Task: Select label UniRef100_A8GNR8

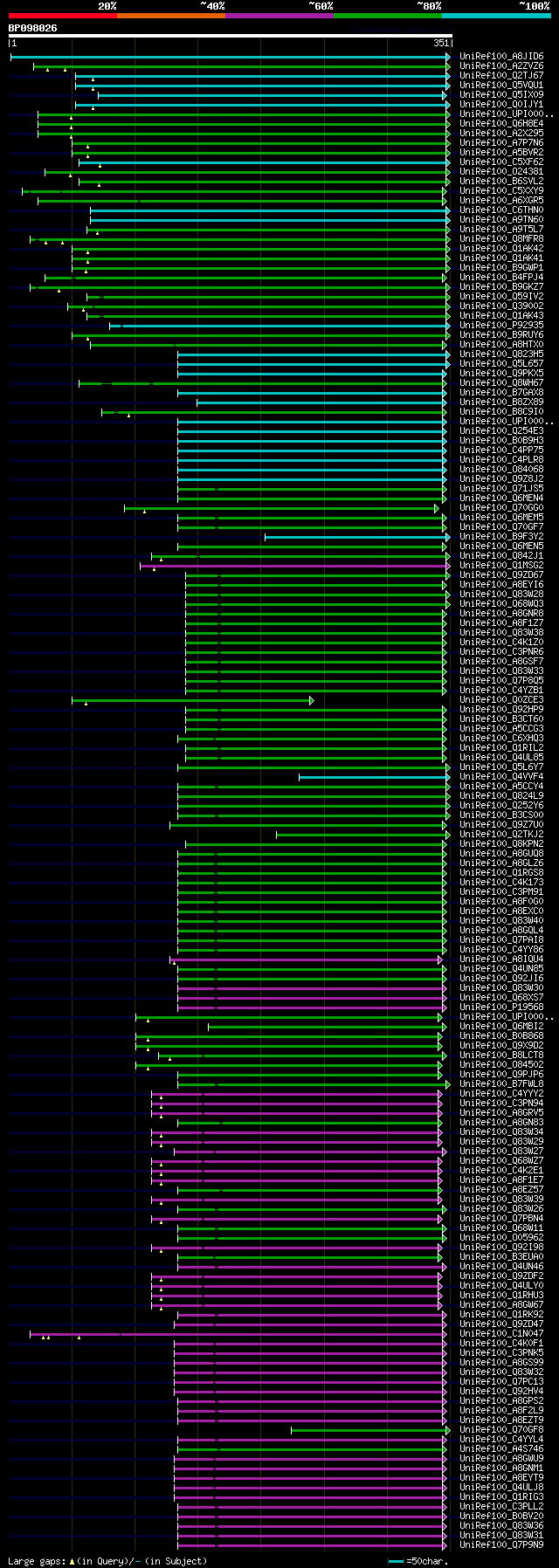Action: [x=501, y=614]
